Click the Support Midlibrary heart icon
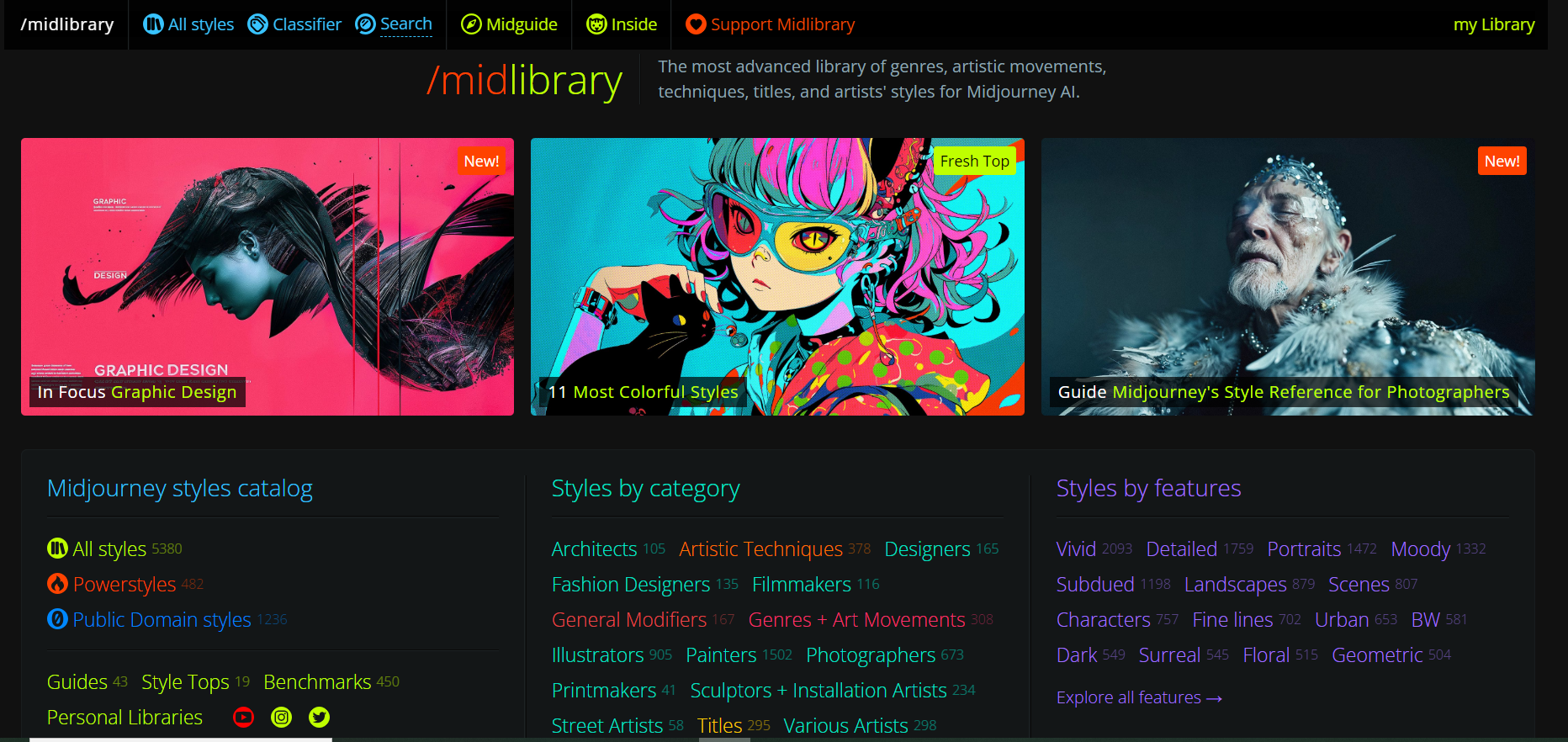Screen dimensions: 1568x742 pos(696,24)
